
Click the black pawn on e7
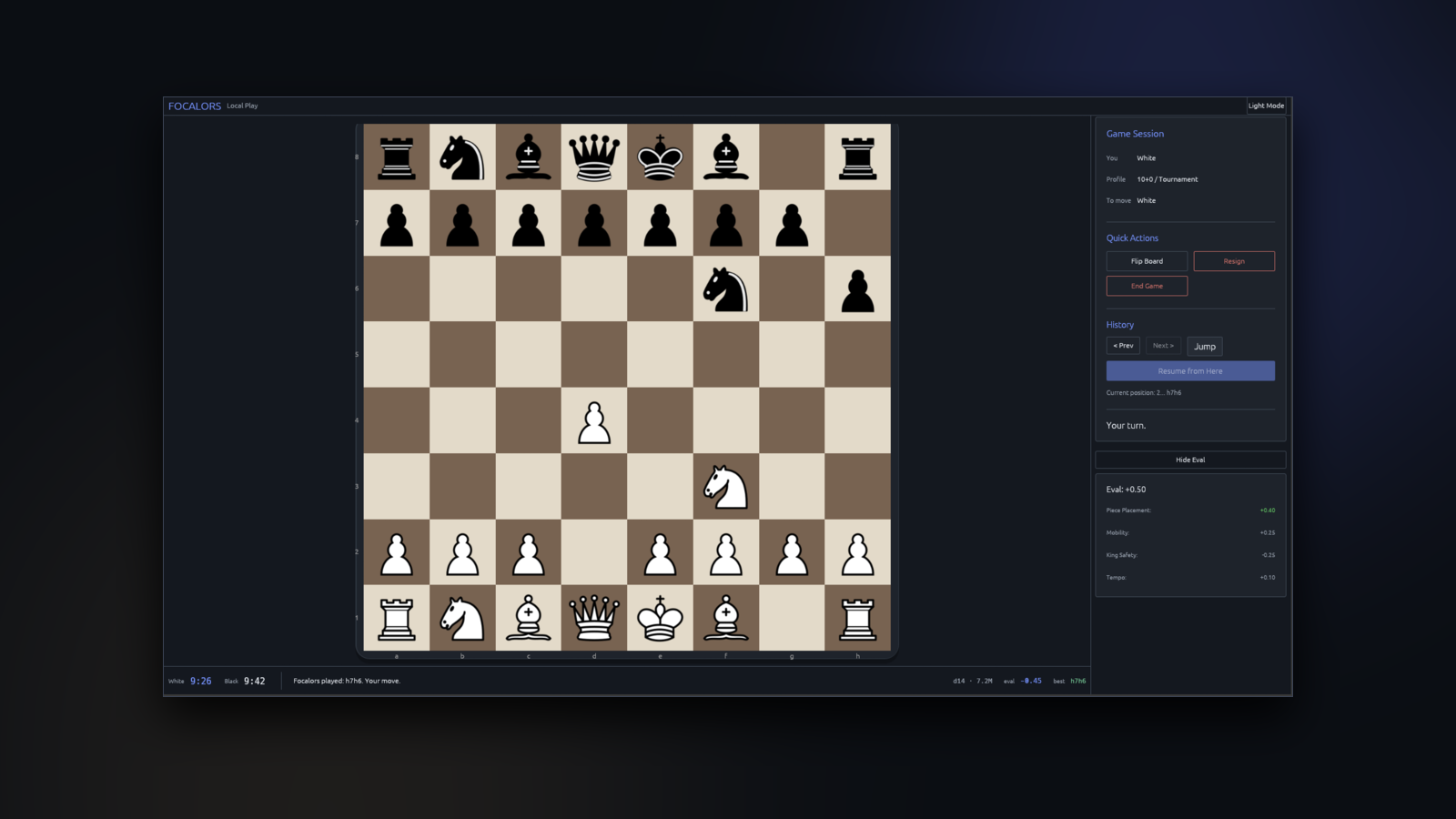(x=660, y=223)
